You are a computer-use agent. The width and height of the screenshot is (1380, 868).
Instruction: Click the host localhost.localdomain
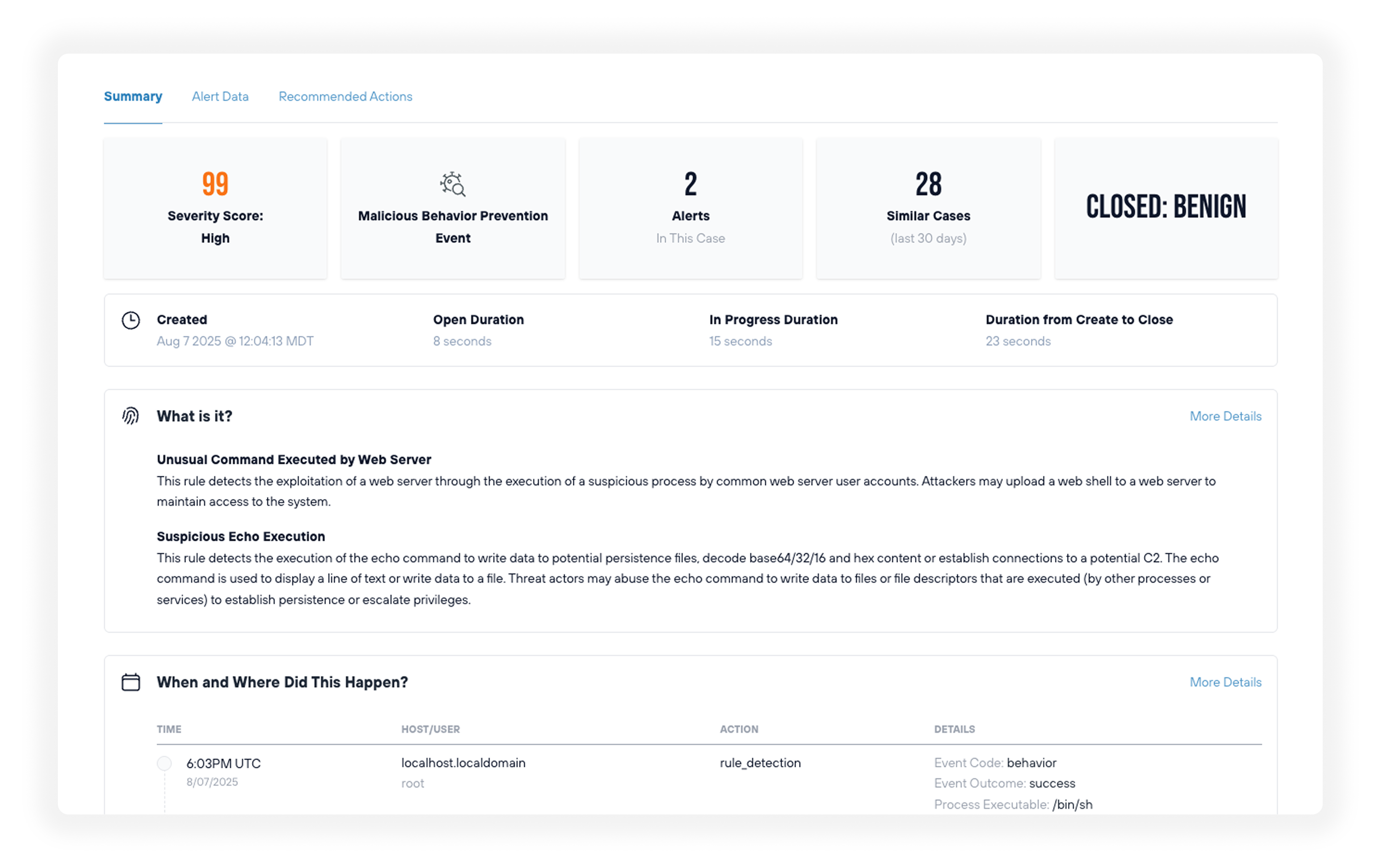[463, 763]
